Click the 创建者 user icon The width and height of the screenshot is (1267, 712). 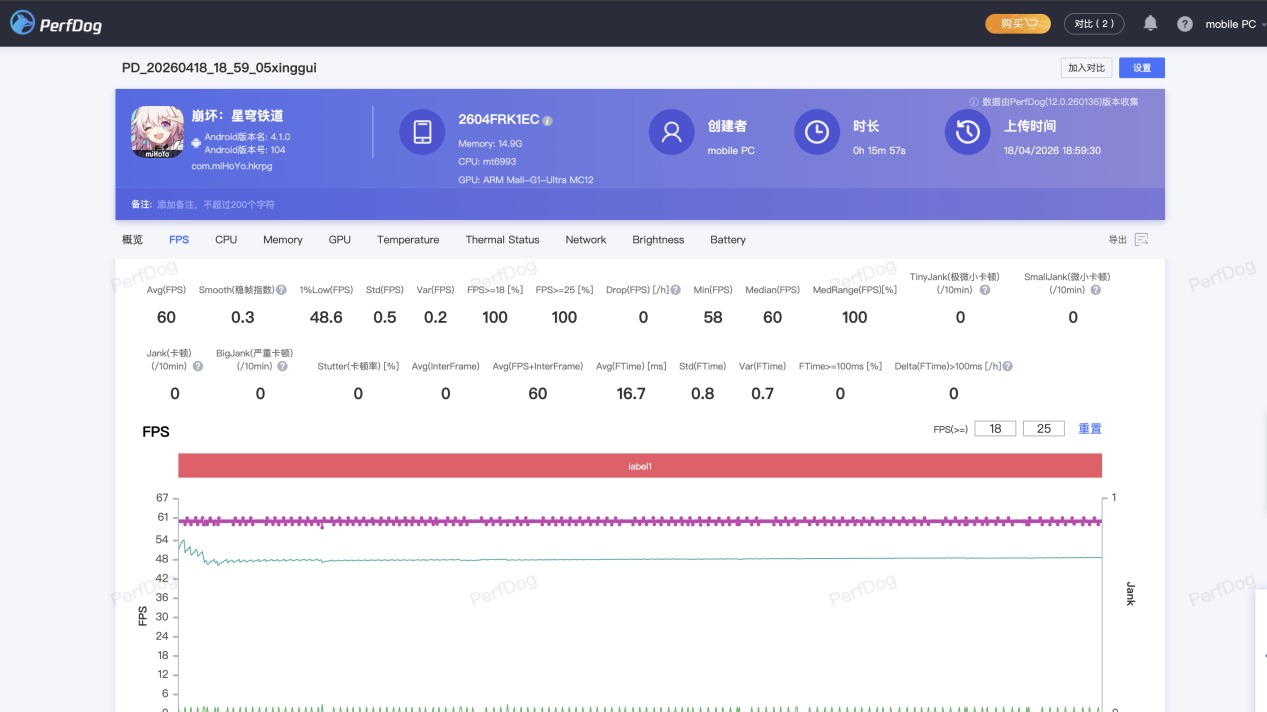[x=672, y=132]
